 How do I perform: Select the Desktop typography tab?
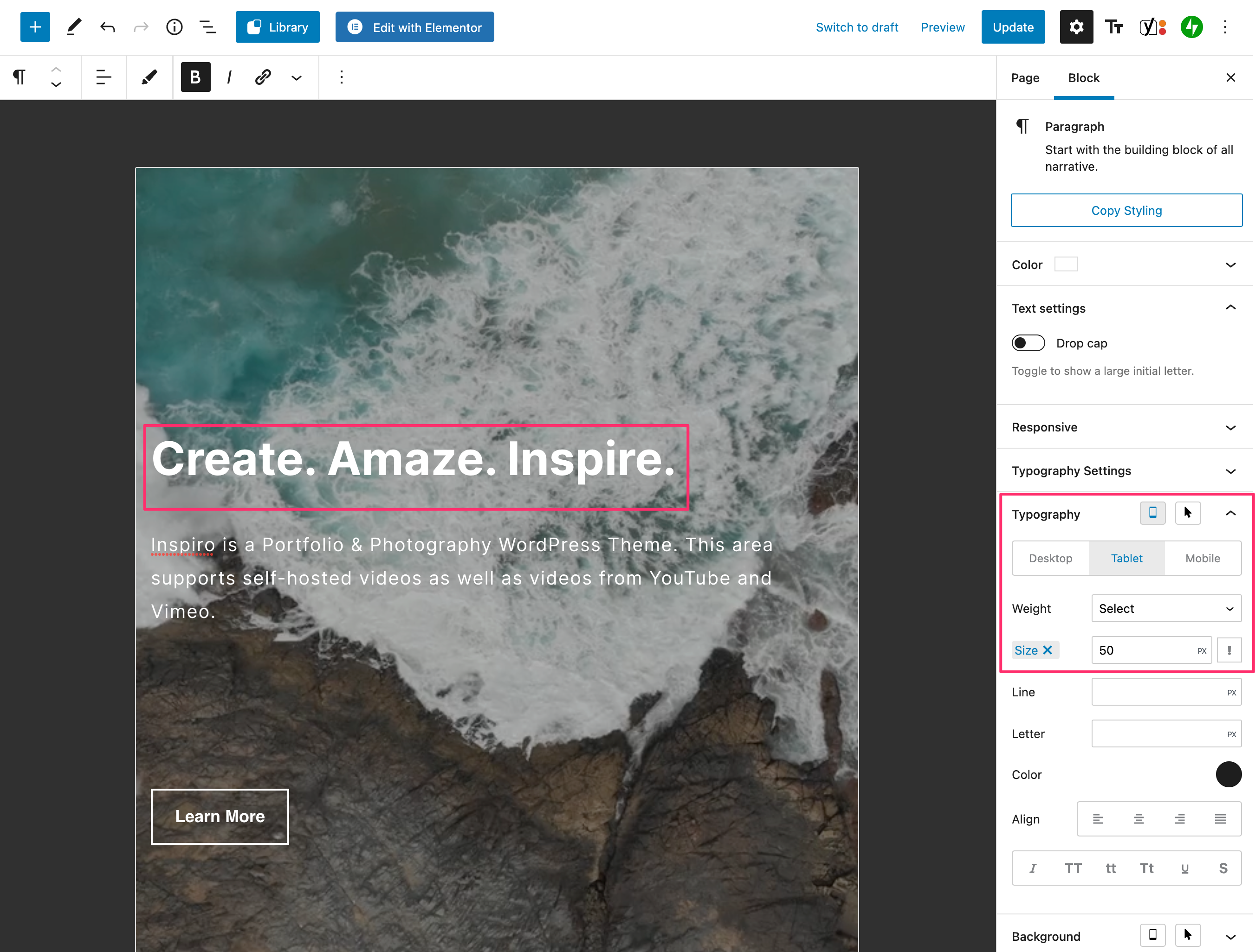(x=1050, y=558)
